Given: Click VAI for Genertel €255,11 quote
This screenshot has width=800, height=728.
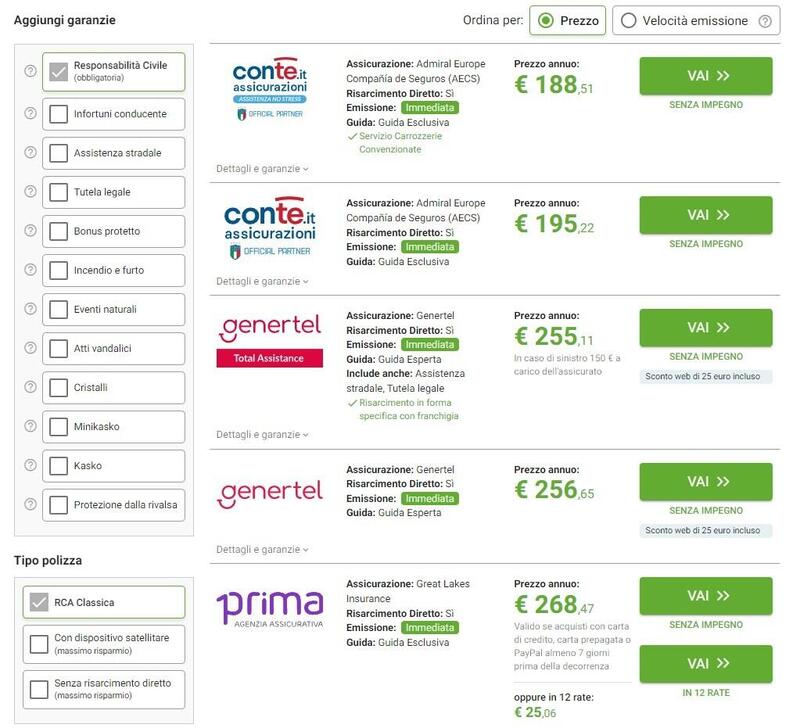Looking at the screenshot, I should (x=705, y=328).
